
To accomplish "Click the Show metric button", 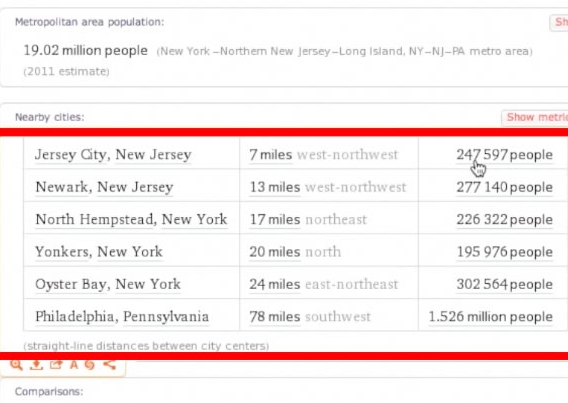I will click(535, 117).
